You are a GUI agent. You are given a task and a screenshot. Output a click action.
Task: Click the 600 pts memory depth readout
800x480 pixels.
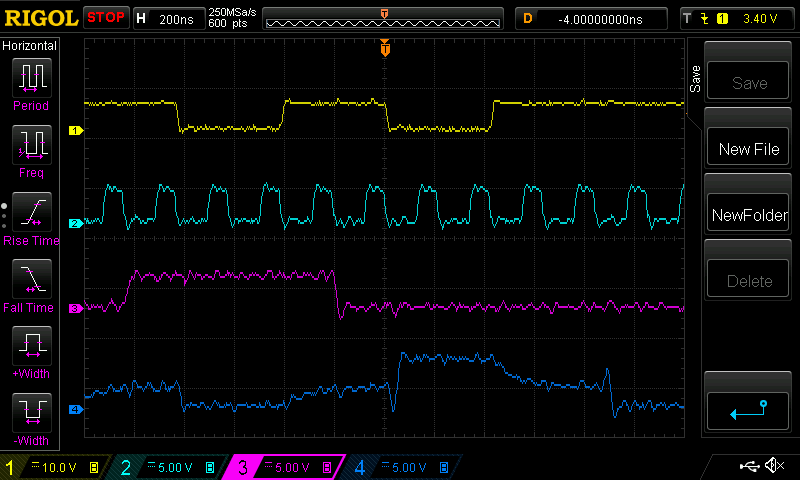228,23
